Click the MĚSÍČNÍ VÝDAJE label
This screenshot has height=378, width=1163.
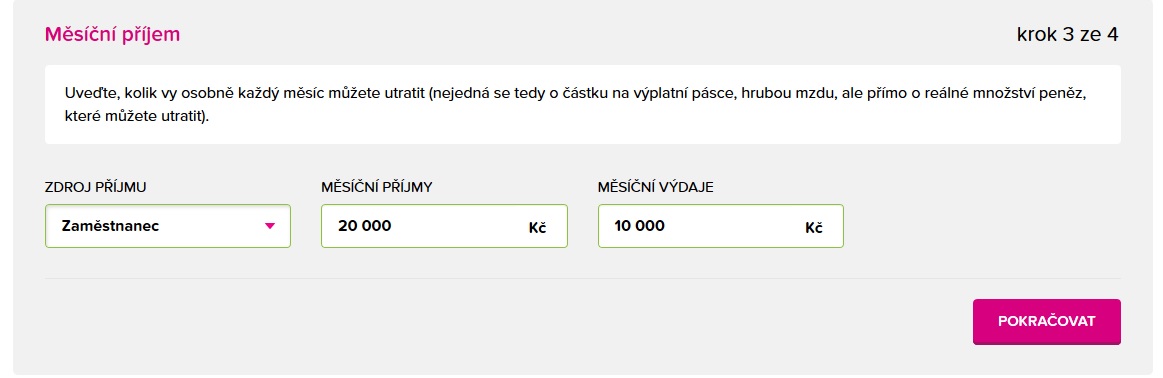[x=656, y=187]
